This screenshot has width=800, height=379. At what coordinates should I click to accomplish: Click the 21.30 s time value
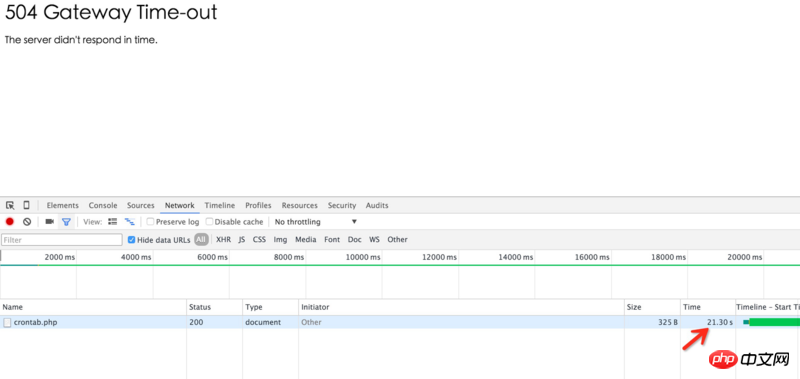(x=719, y=322)
